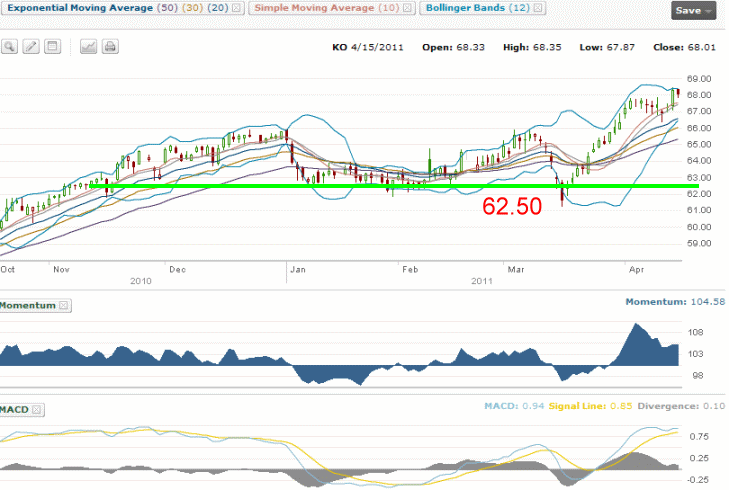Click the line chart type icon
Image resolution: width=729 pixels, height=490 pixels.
(88, 46)
